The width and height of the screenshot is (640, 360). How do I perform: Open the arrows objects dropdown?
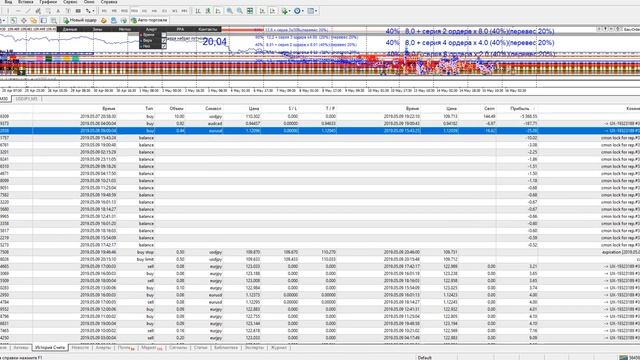pos(90,11)
